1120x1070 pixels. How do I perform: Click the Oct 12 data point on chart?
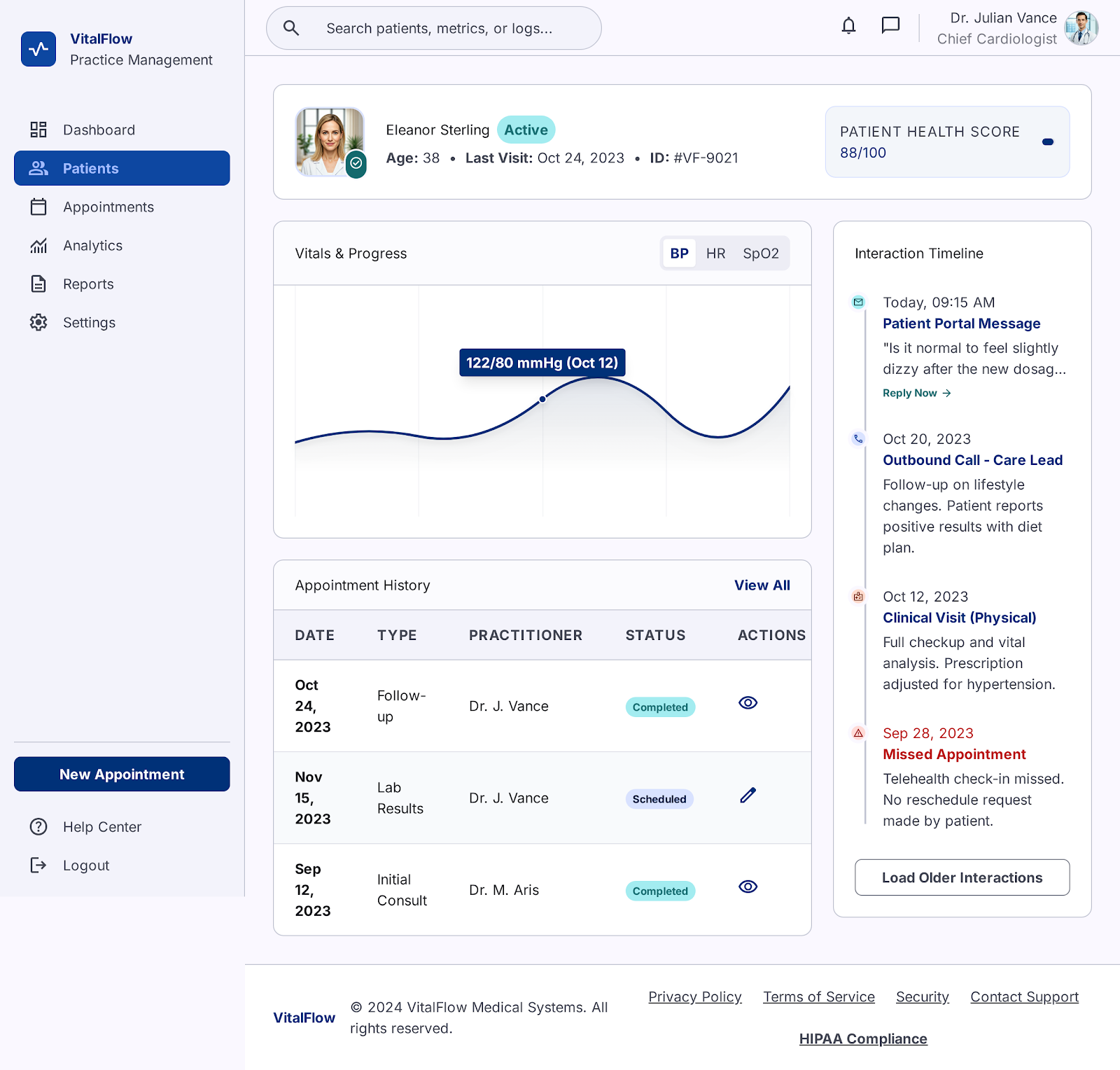click(x=542, y=399)
